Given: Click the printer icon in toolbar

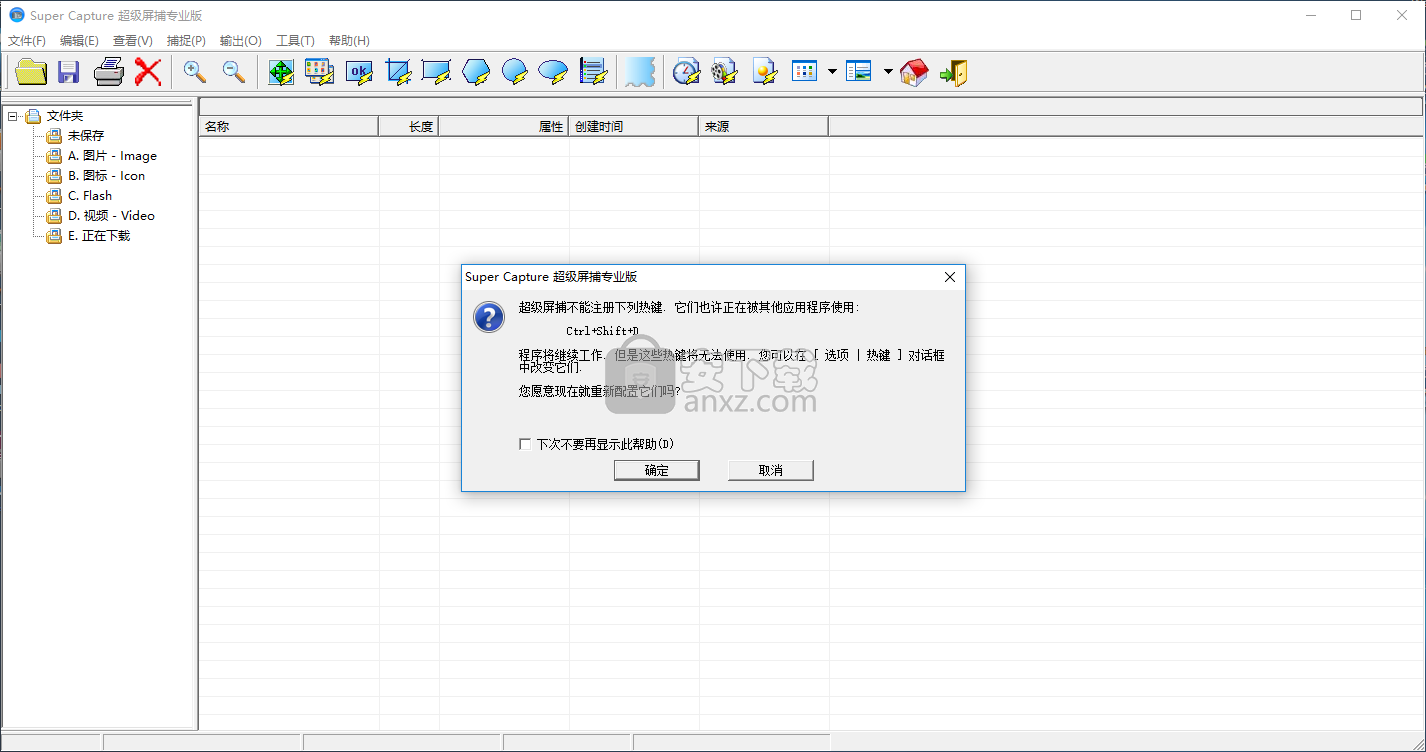Looking at the screenshot, I should pyautogui.click(x=109, y=72).
